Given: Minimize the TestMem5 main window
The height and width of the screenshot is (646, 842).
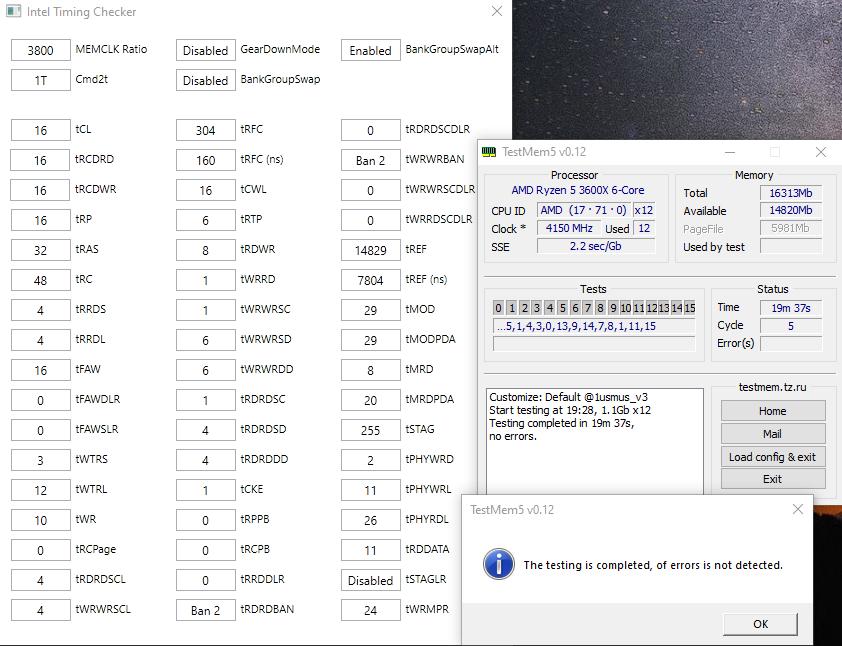Looking at the screenshot, I should coord(730,152).
